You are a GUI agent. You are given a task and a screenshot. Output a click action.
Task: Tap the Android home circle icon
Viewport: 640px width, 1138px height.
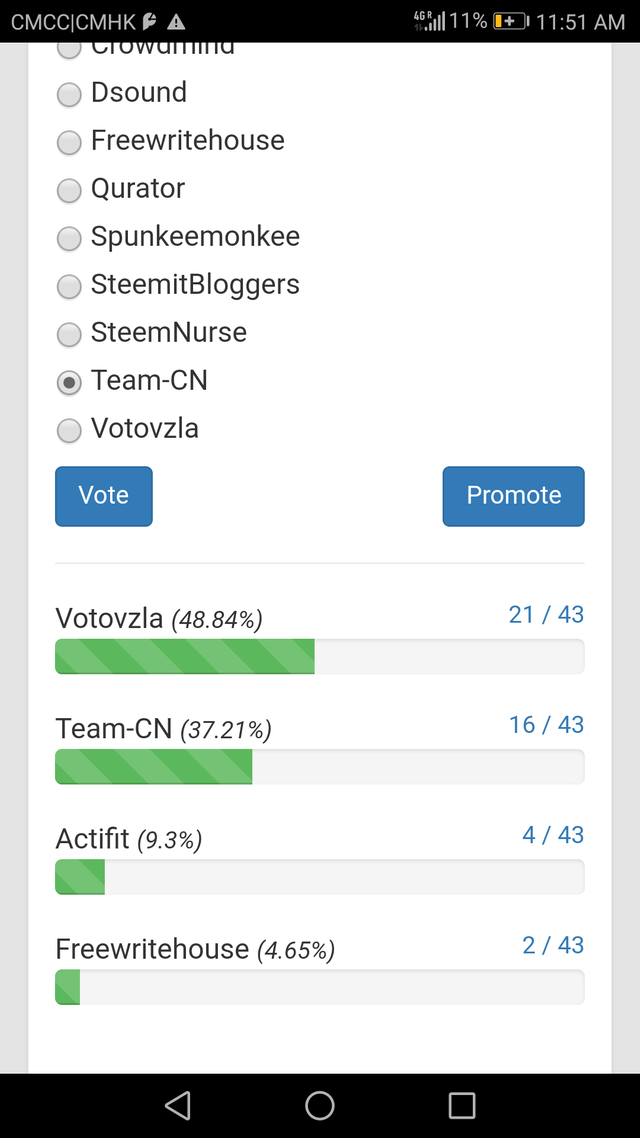(x=320, y=1105)
